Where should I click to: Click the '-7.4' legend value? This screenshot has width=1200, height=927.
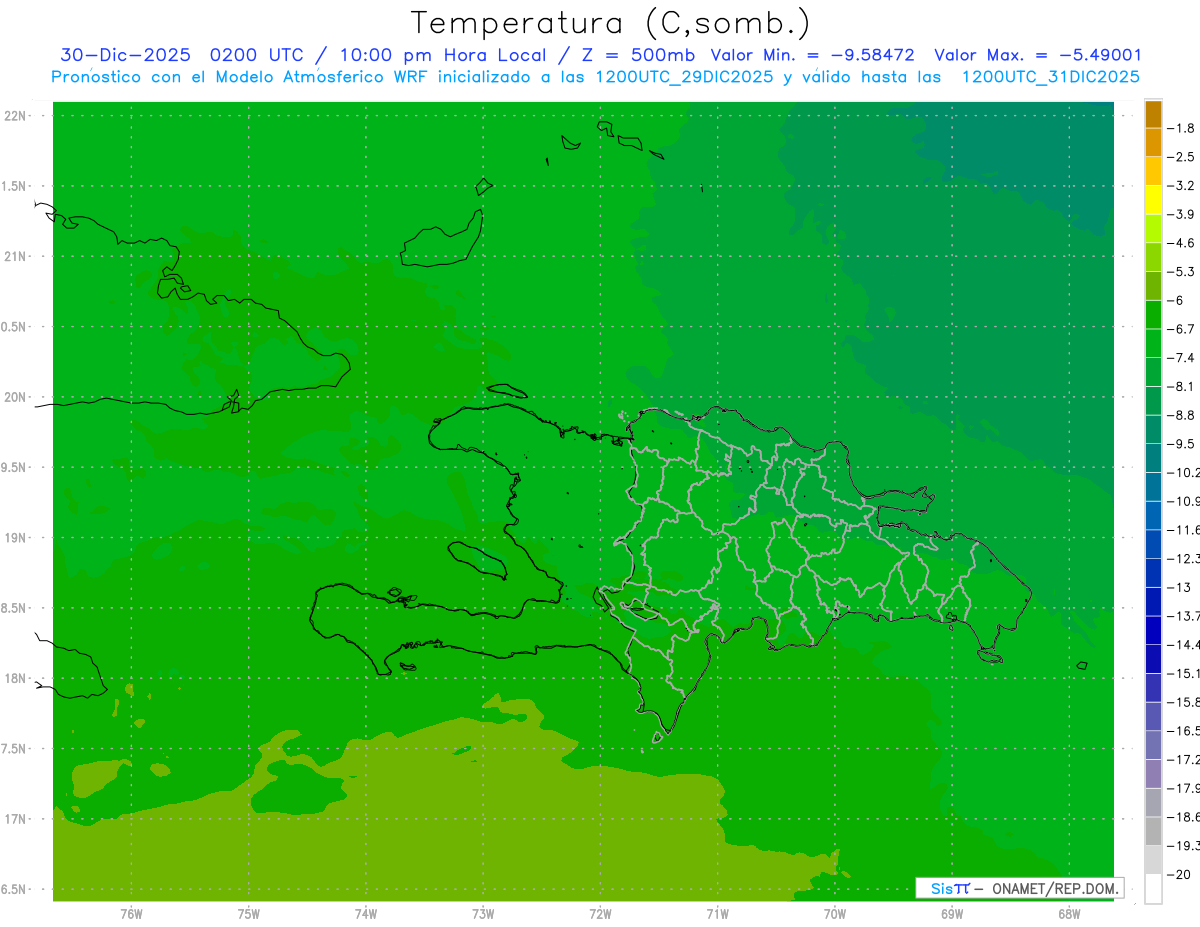1181,358
